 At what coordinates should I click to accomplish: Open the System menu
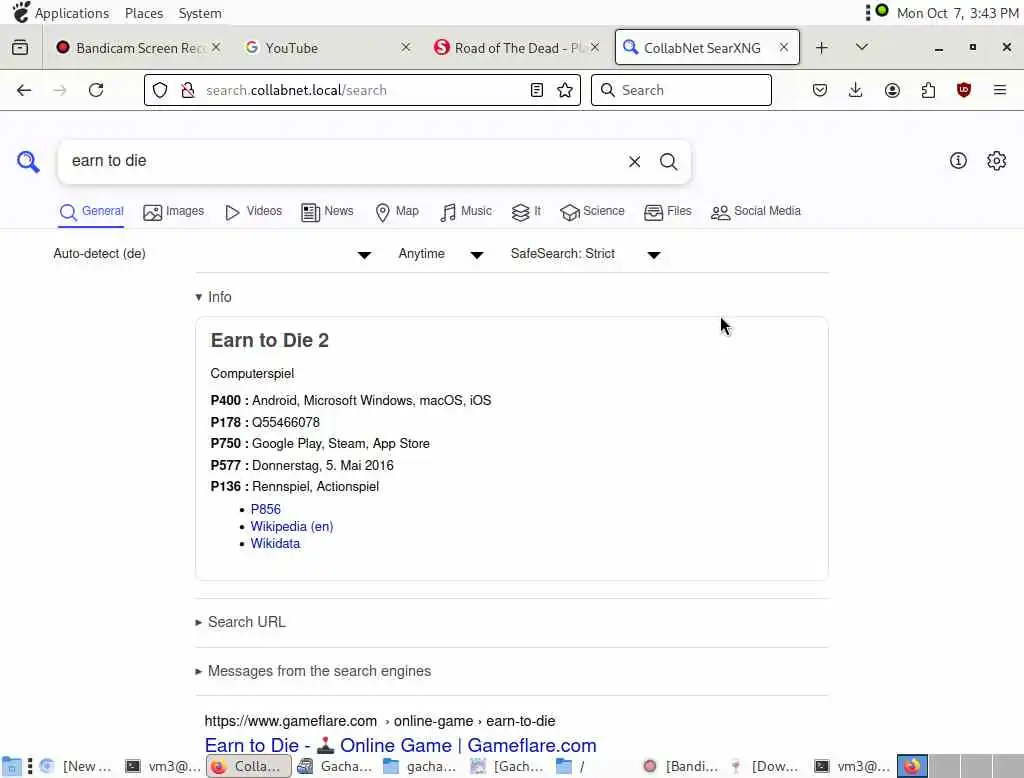pyautogui.click(x=200, y=13)
